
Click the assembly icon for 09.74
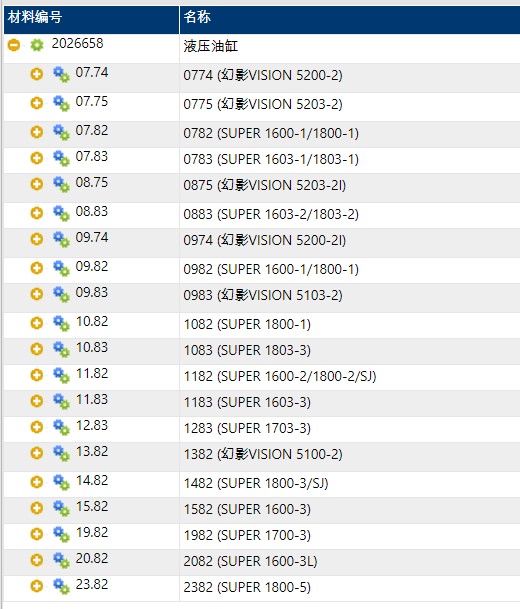tap(61, 239)
